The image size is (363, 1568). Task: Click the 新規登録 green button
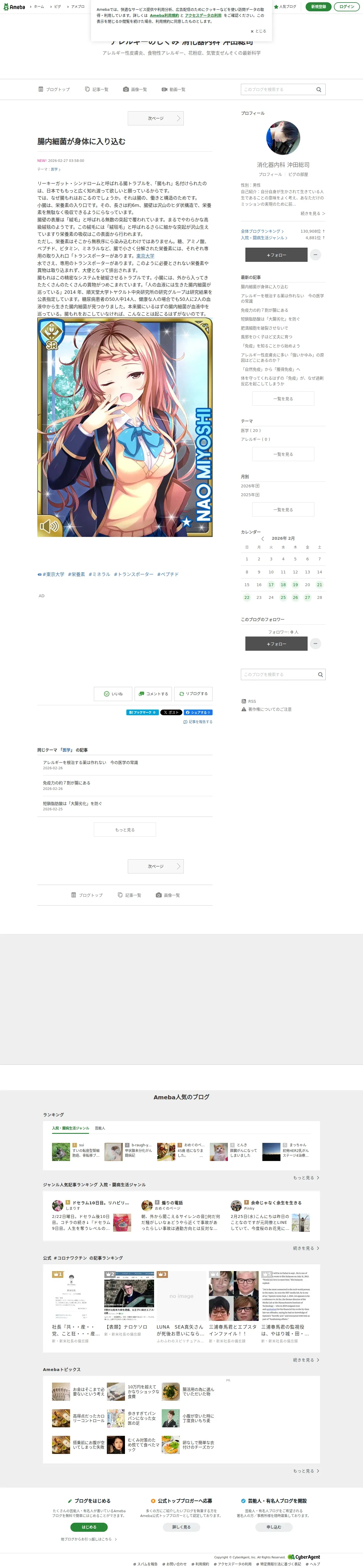[x=318, y=7]
